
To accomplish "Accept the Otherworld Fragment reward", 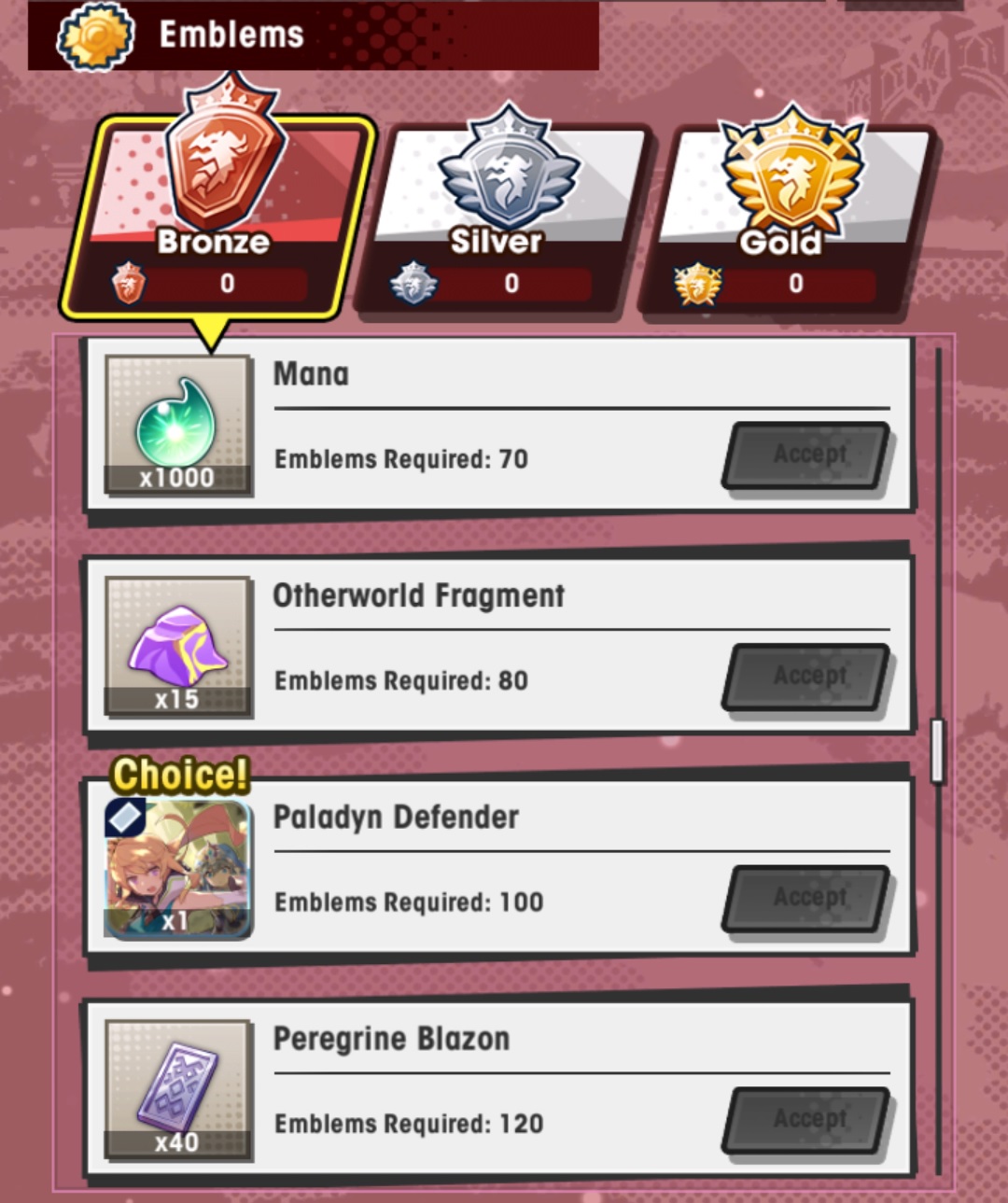I will coord(807,677).
